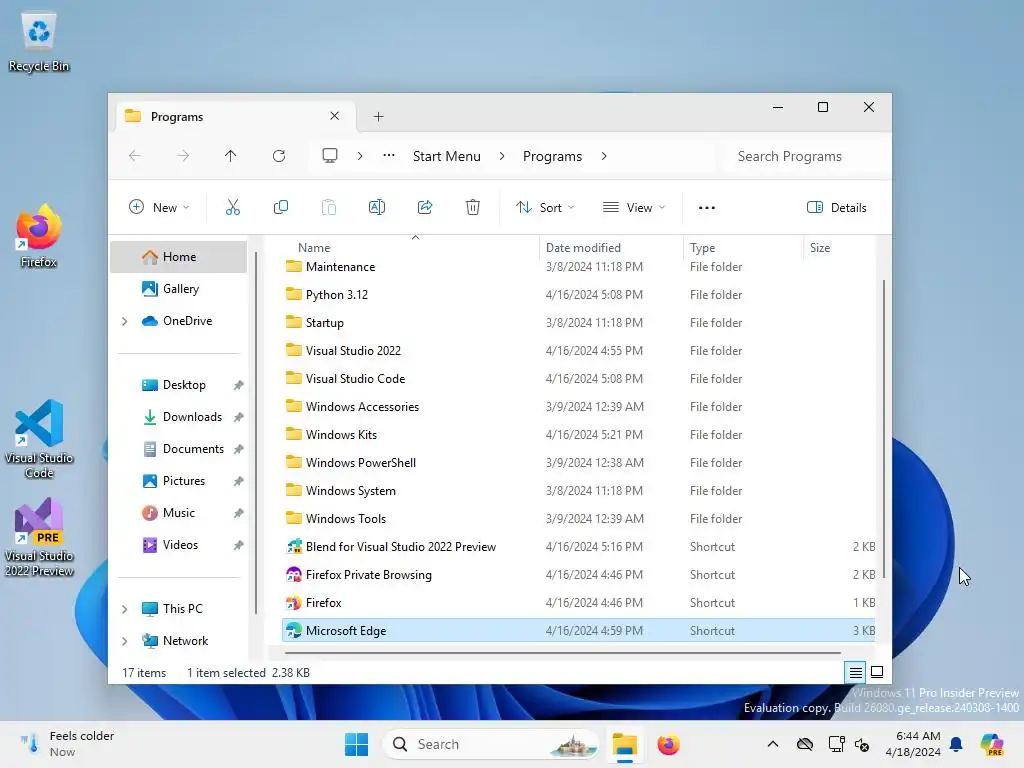Open Pictures in navigation pane
This screenshot has width=1024, height=768.
pyautogui.click(x=184, y=481)
